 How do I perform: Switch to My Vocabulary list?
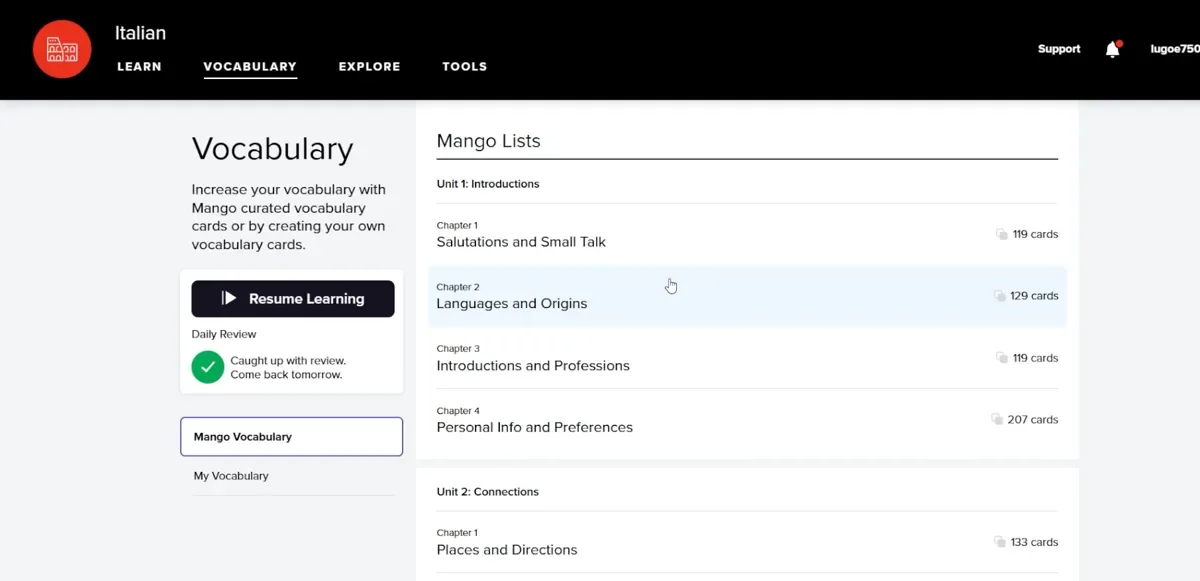(231, 476)
